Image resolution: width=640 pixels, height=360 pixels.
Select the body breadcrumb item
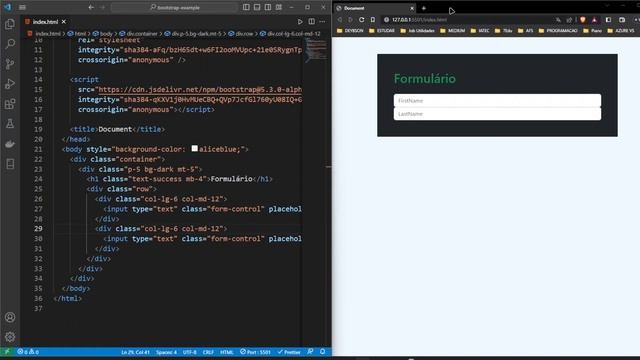(x=102, y=34)
